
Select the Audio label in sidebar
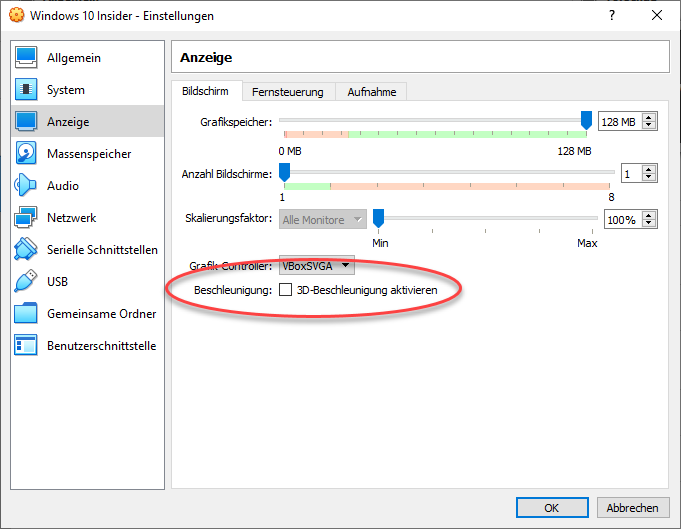[x=63, y=186]
